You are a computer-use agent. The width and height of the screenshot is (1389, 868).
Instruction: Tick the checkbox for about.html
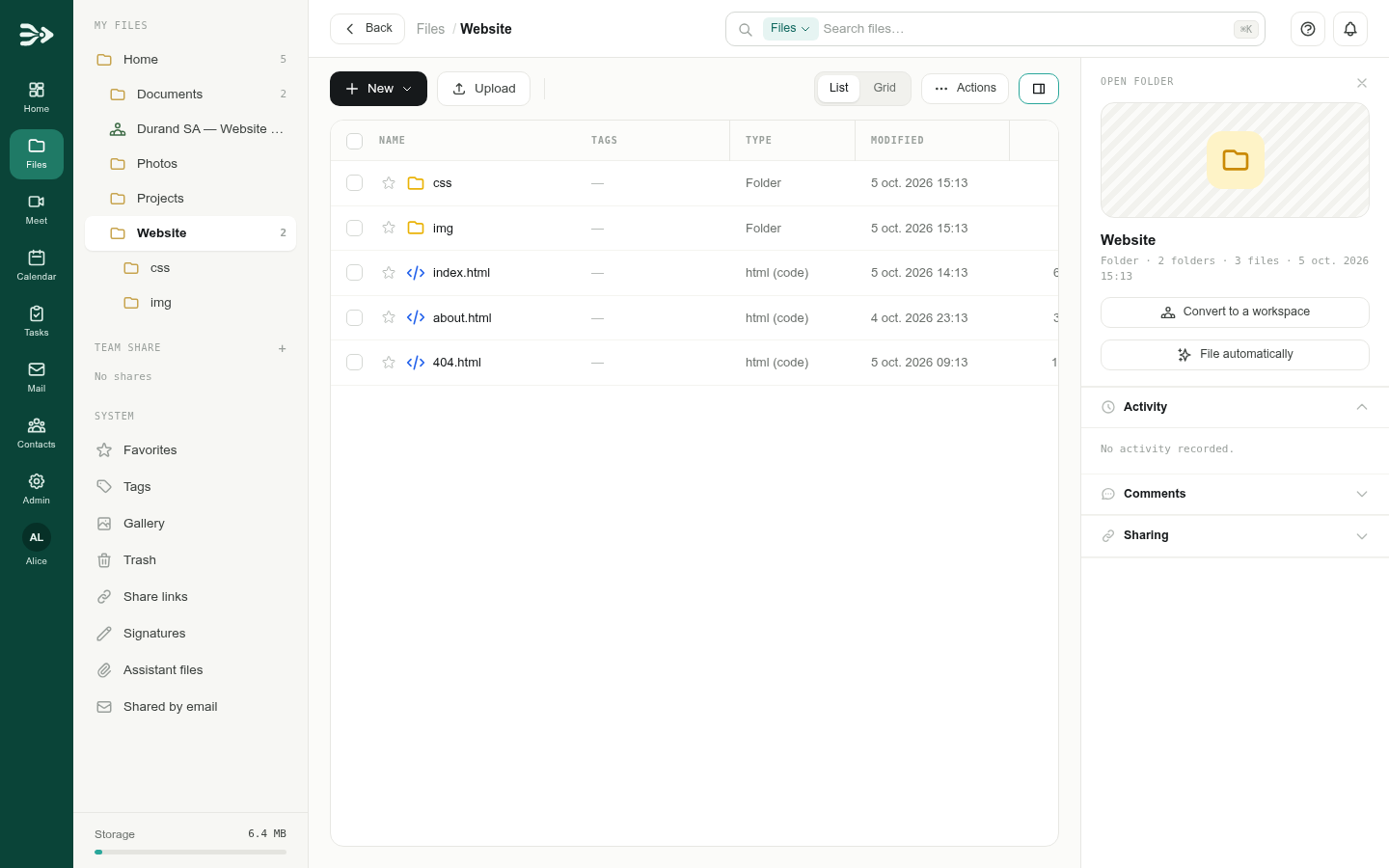[x=355, y=317]
